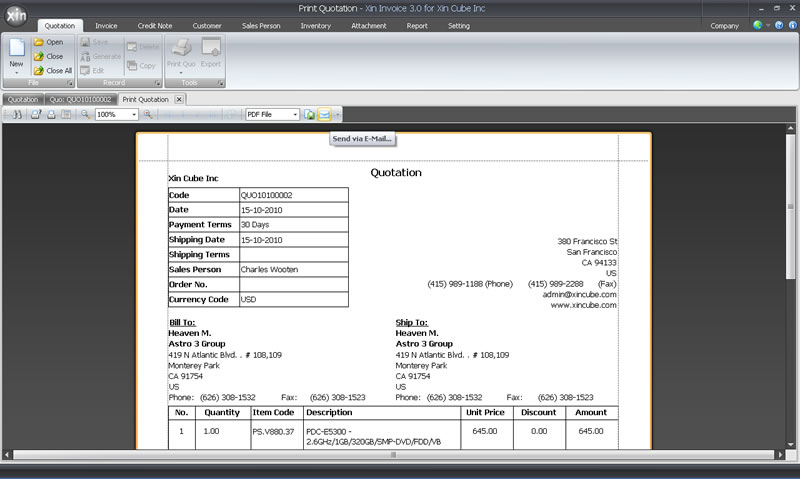800x479 pixels.
Task: Open the Record group dialog launcher
Action: [157, 83]
